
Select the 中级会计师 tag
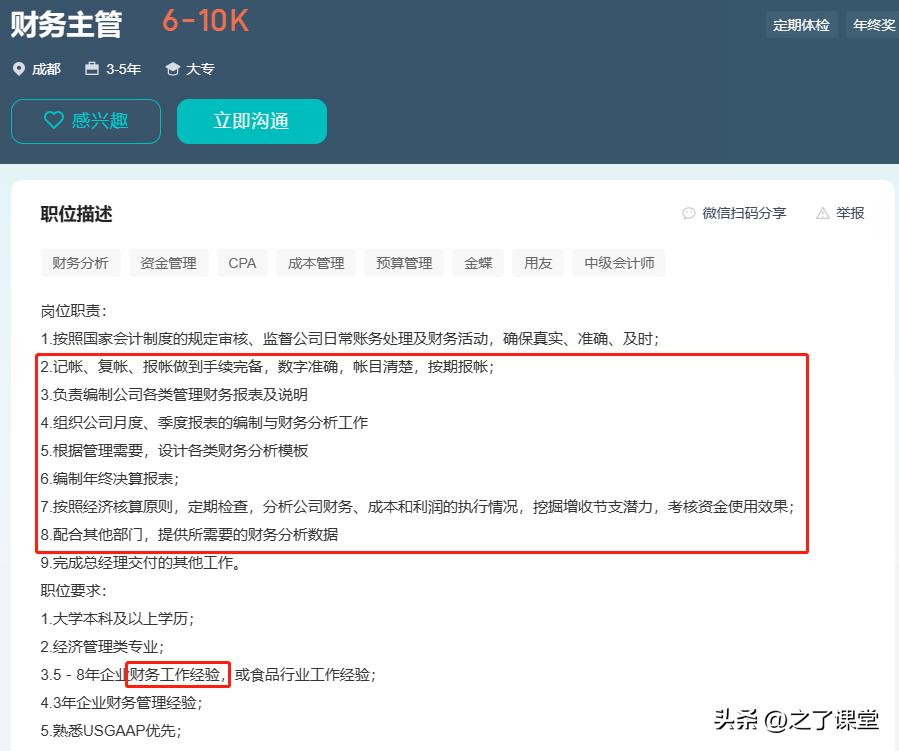pyautogui.click(x=618, y=263)
